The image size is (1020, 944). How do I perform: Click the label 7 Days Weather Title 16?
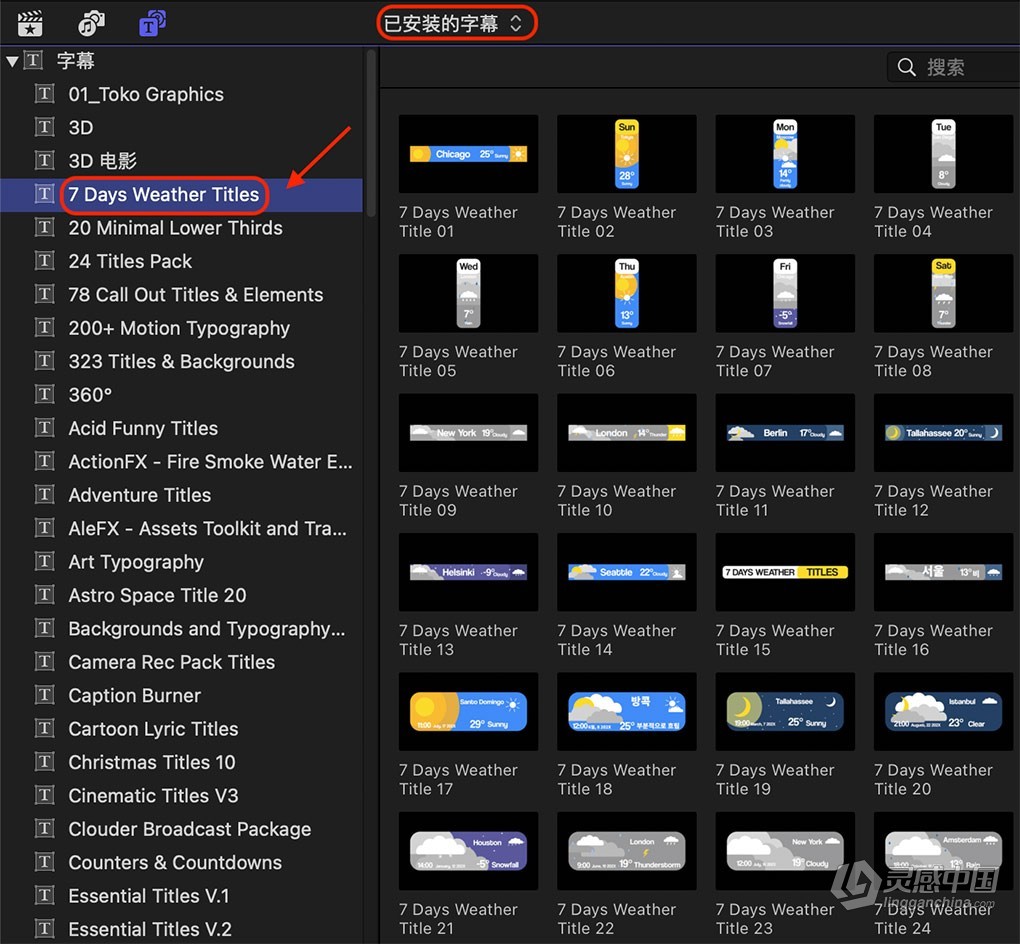click(933, 640)
